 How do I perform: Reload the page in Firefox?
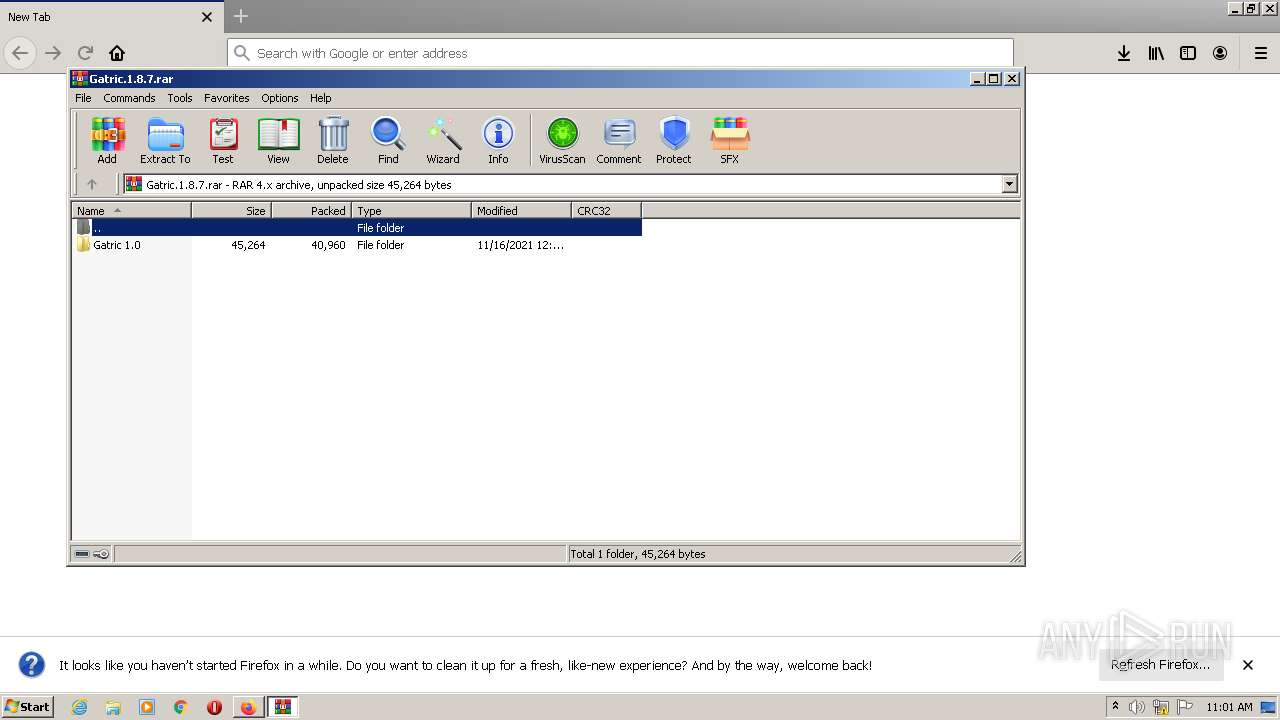click(85, 53)
